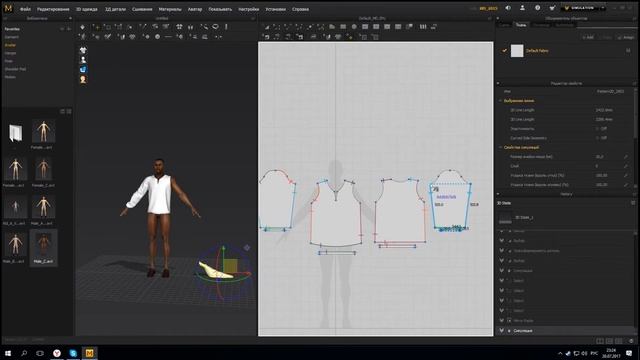This screenshot has width=640, height=360.
Task: Open the user account icon in title bar
Action: 522,8
